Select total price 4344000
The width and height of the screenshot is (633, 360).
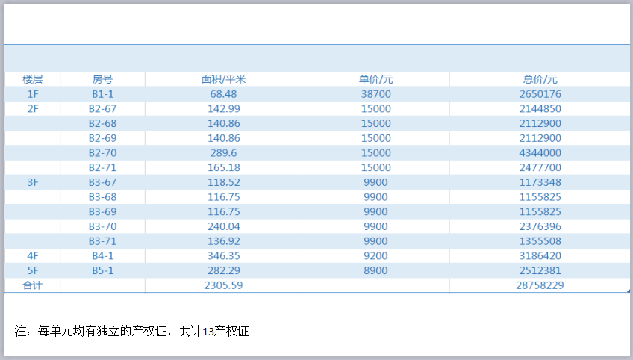[540, 153]
